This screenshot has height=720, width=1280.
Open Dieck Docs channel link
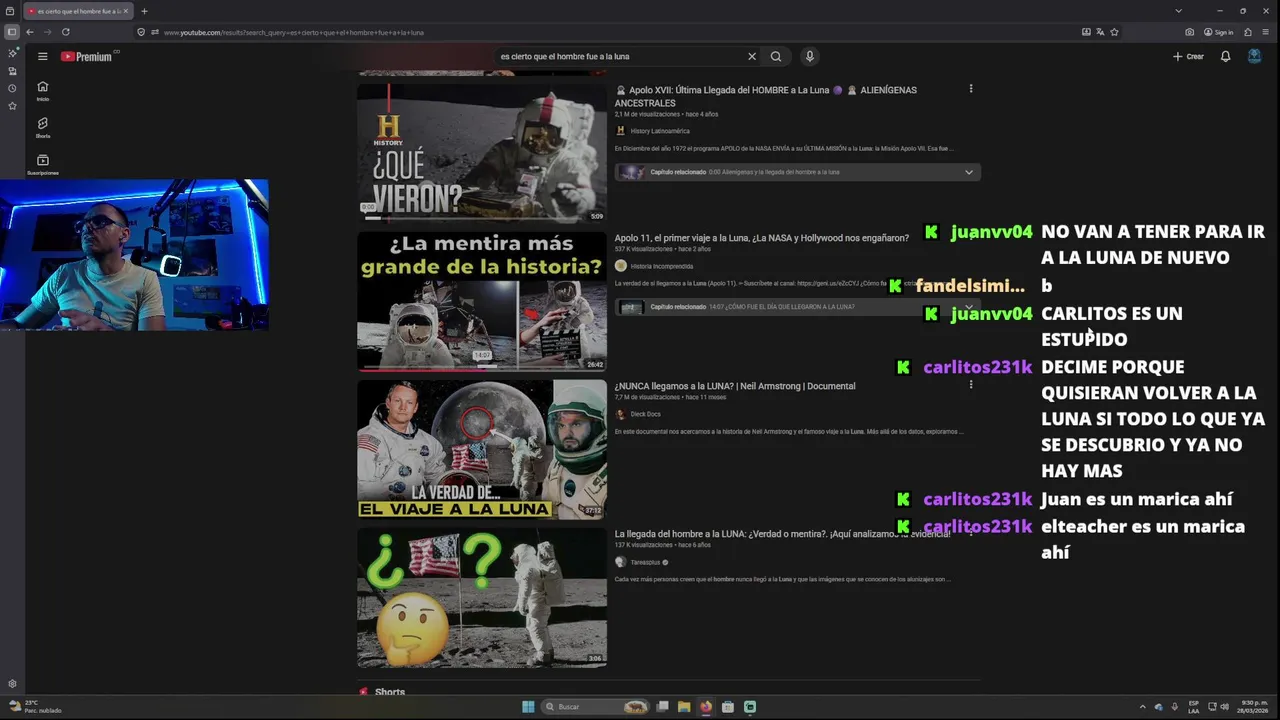(x=645, y=414)
